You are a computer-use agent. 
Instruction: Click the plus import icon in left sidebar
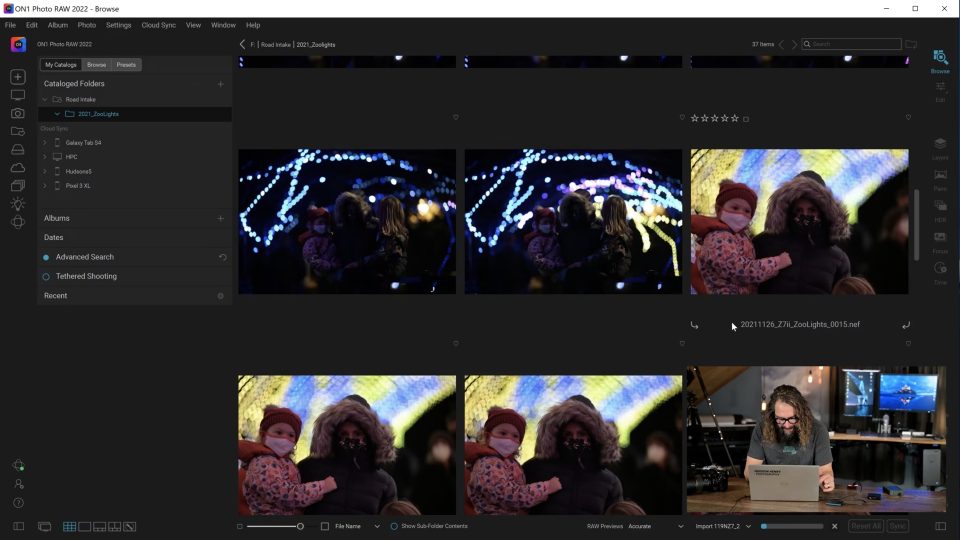18,77
